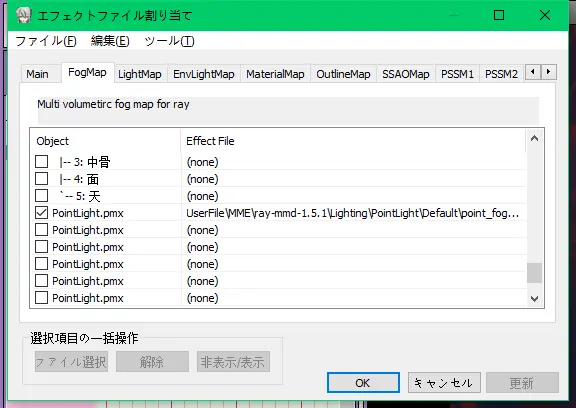Uncheck the PointLight.pmx with point_fog effect

[42, 213]
